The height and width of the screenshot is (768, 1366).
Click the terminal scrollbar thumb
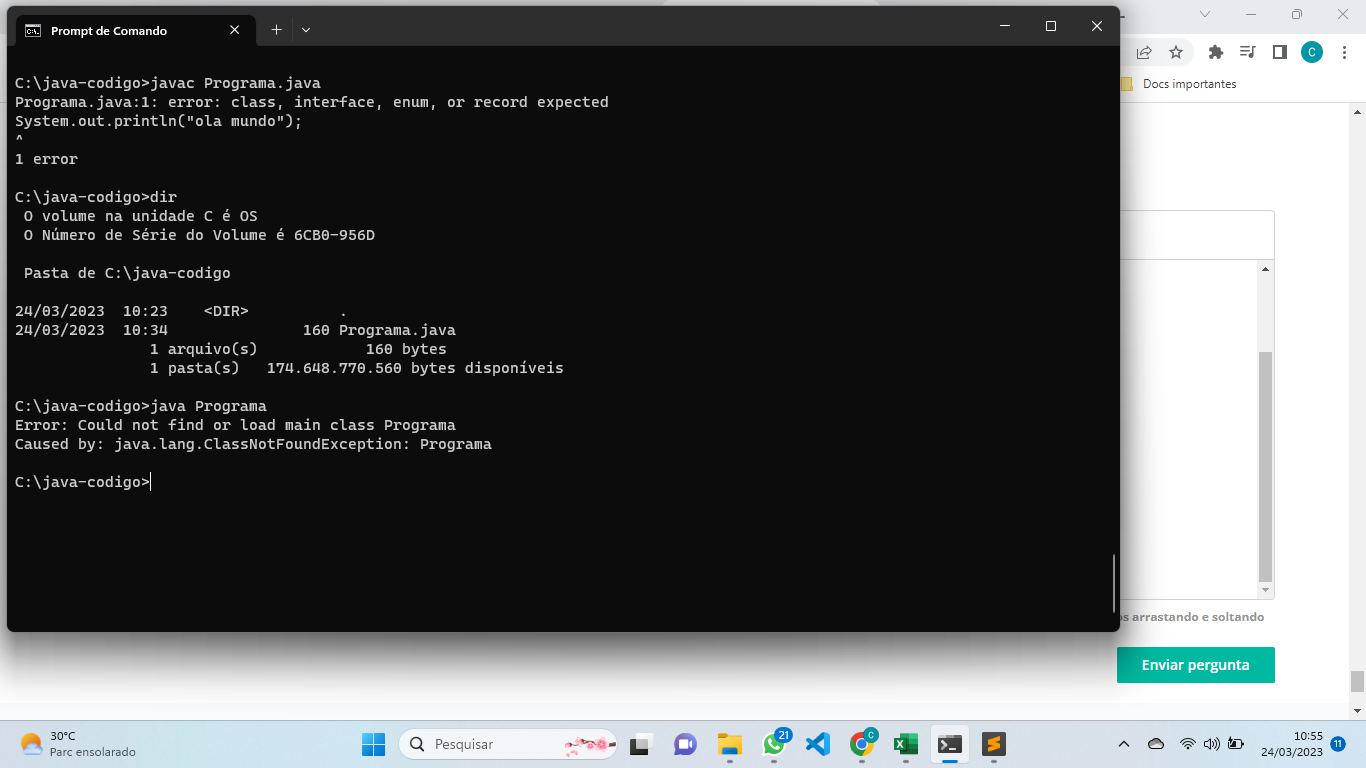coord(1114,583)
